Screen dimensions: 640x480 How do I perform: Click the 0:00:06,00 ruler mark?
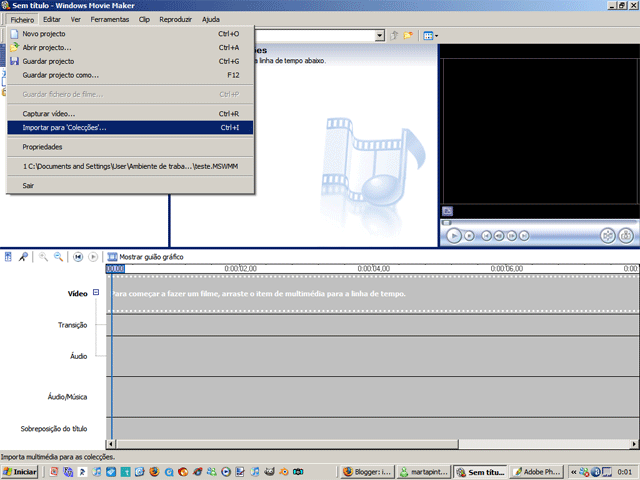[507, 269]
